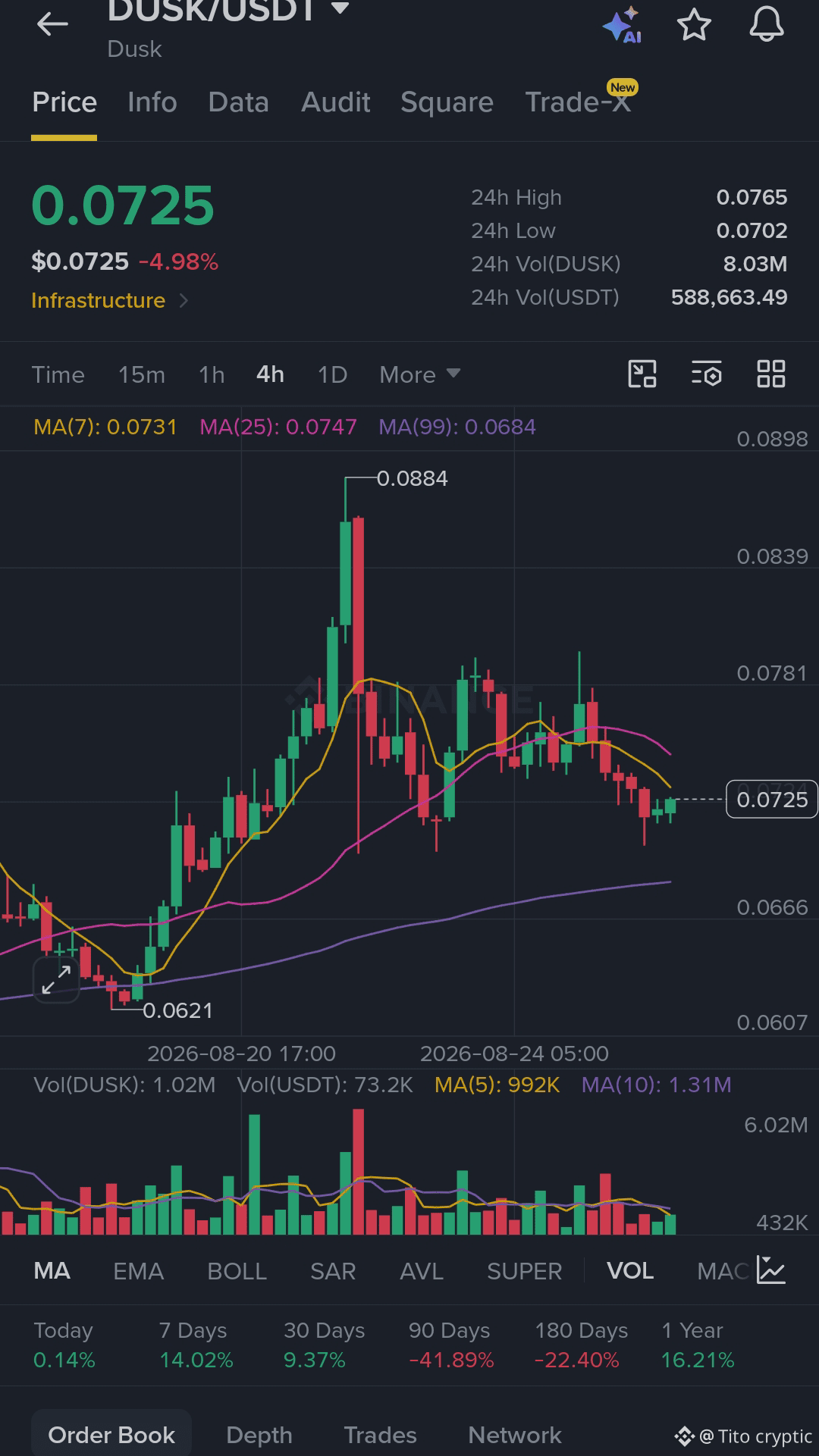Open indicator chart icon beside MAC
Image resolution: width=819 pixels, height=1456 pixels.
point(771,1270)
